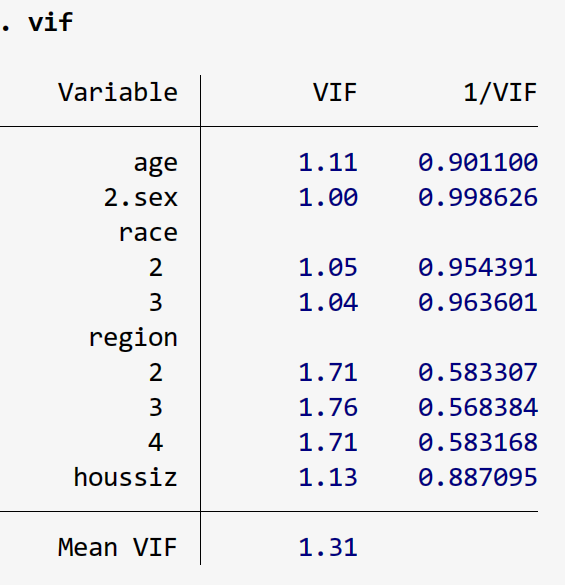Click the VIF column header
The image size is (565, 585).
[x=335, y=92]
